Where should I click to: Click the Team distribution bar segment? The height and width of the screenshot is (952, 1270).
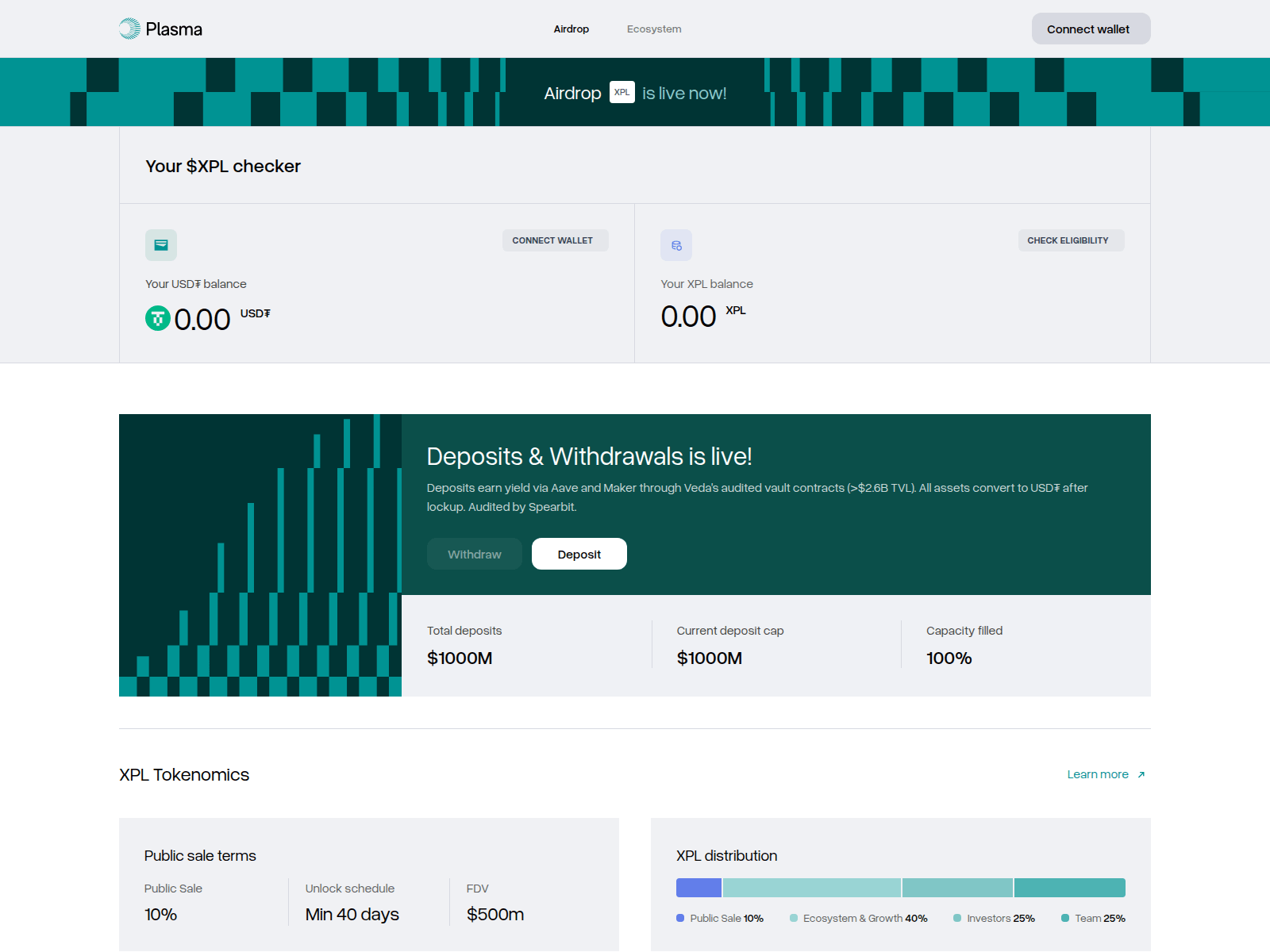point(1070,888)
